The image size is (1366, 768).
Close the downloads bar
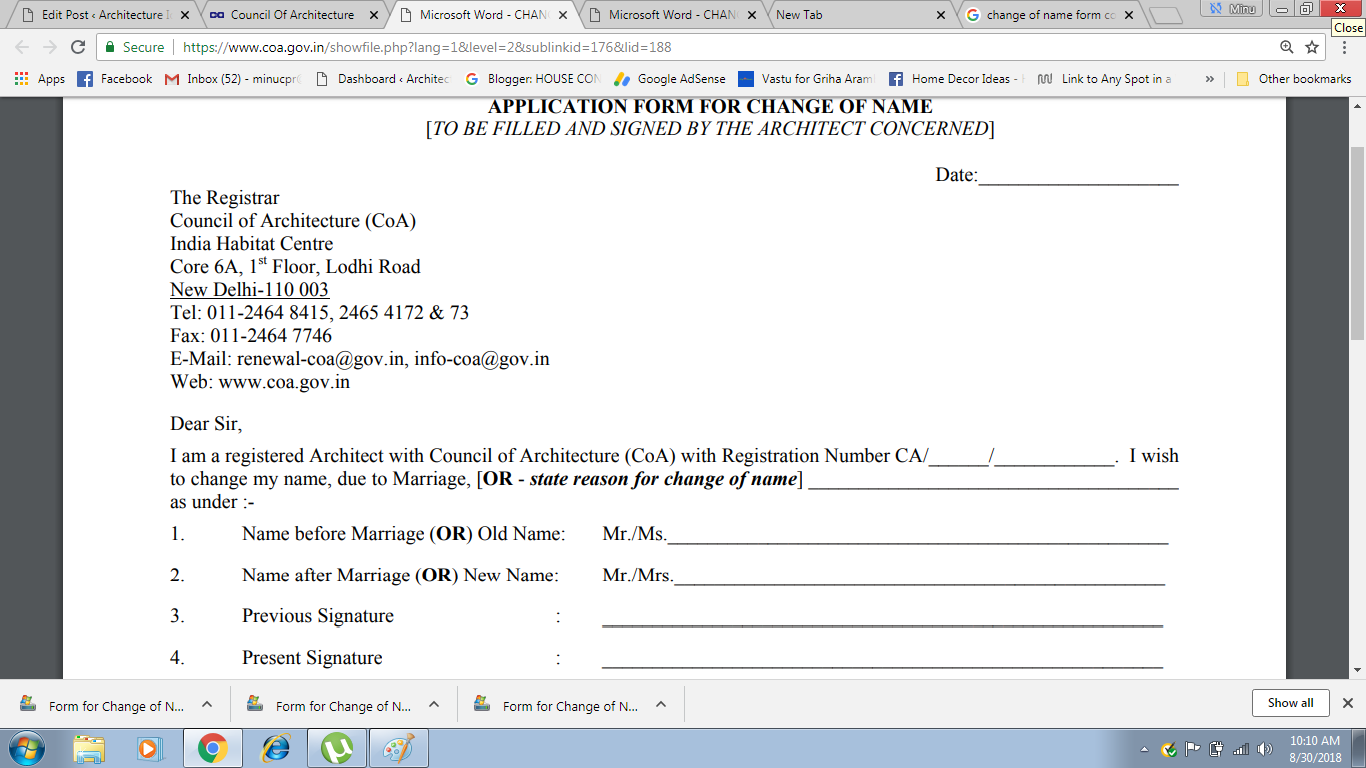coord(1347,703)
